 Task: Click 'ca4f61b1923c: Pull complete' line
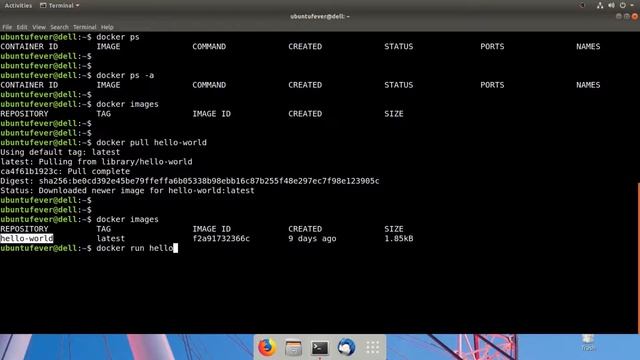[x=65, y=171]
